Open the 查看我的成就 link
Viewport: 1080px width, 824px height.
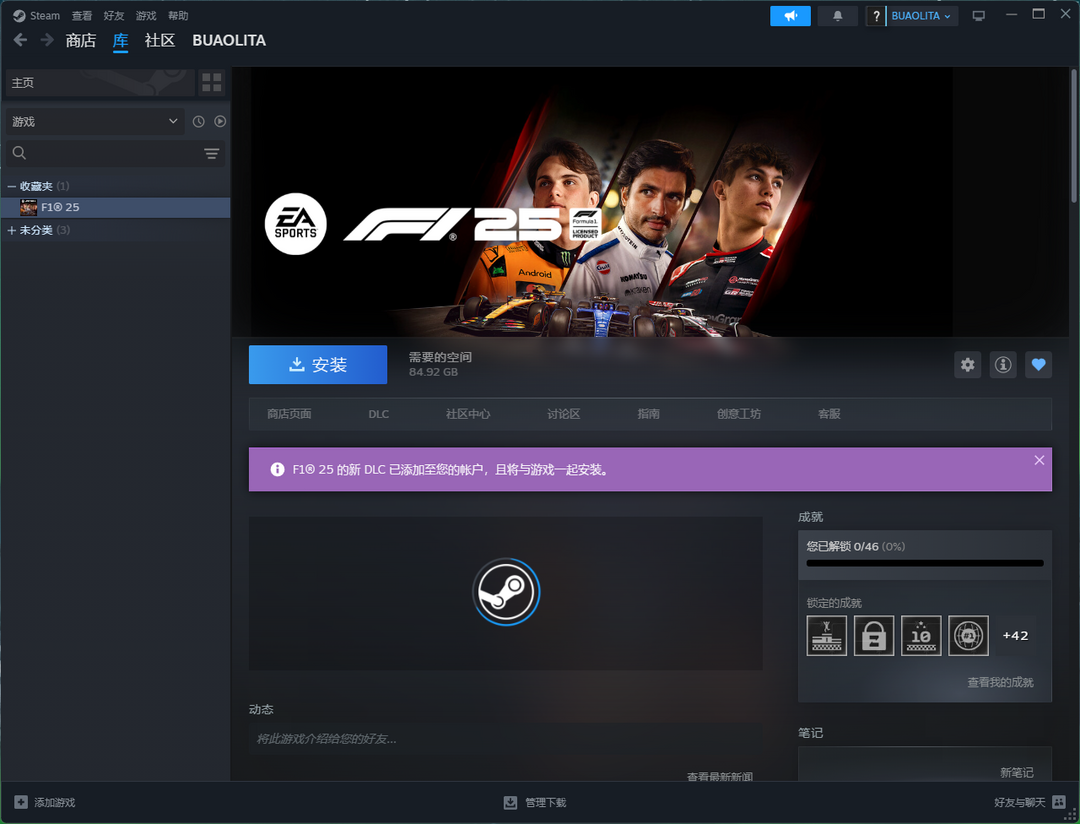coord(1000,682)
